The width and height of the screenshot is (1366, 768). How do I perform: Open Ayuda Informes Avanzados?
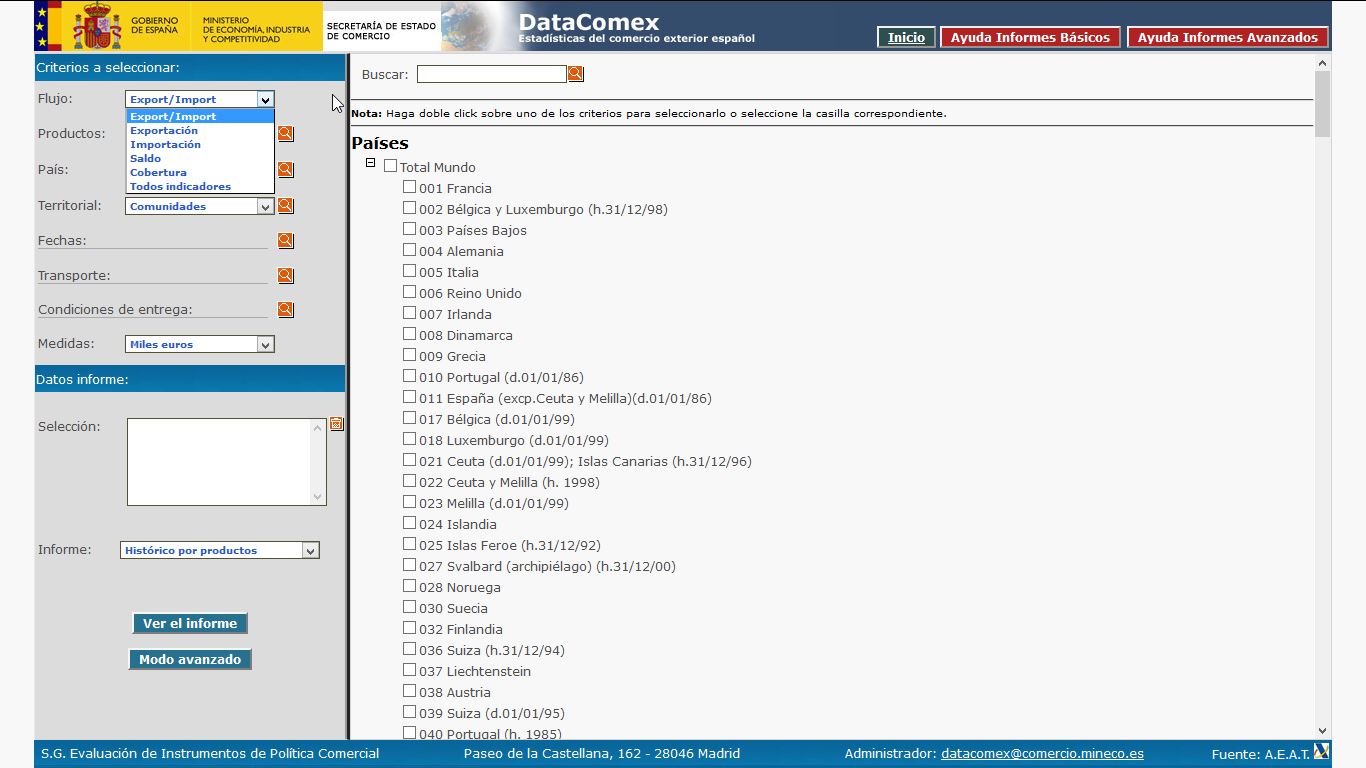pyautogui.click(x=1228, y=37)
